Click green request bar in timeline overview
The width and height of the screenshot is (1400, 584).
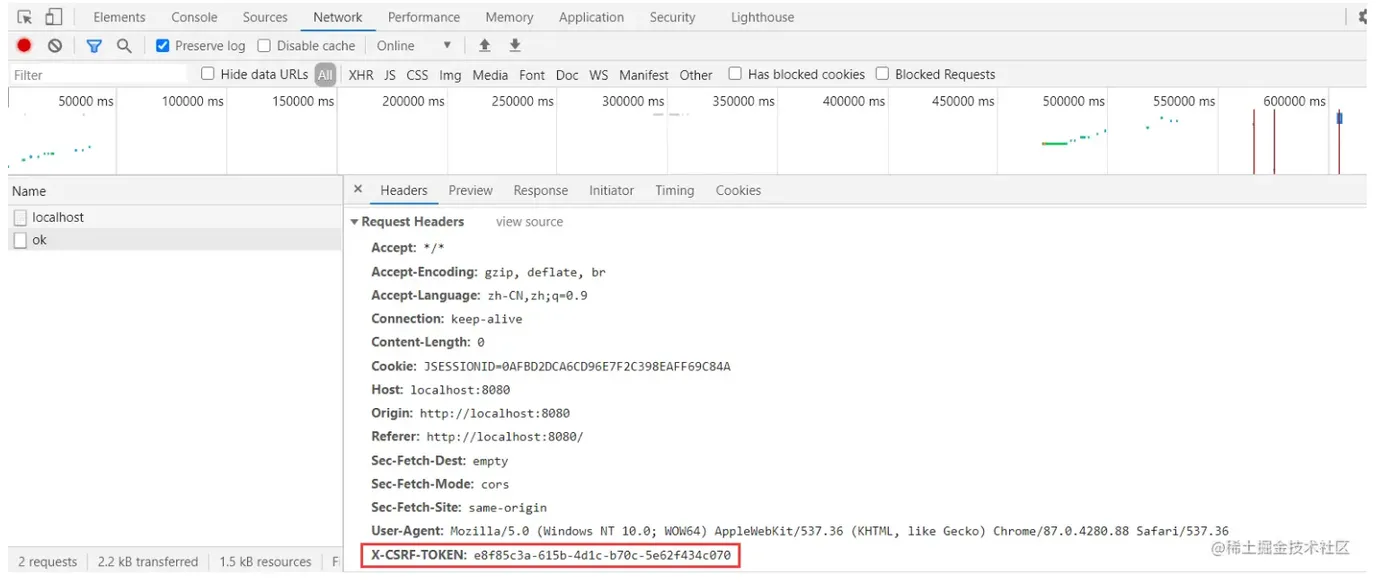click(1055, 143)
